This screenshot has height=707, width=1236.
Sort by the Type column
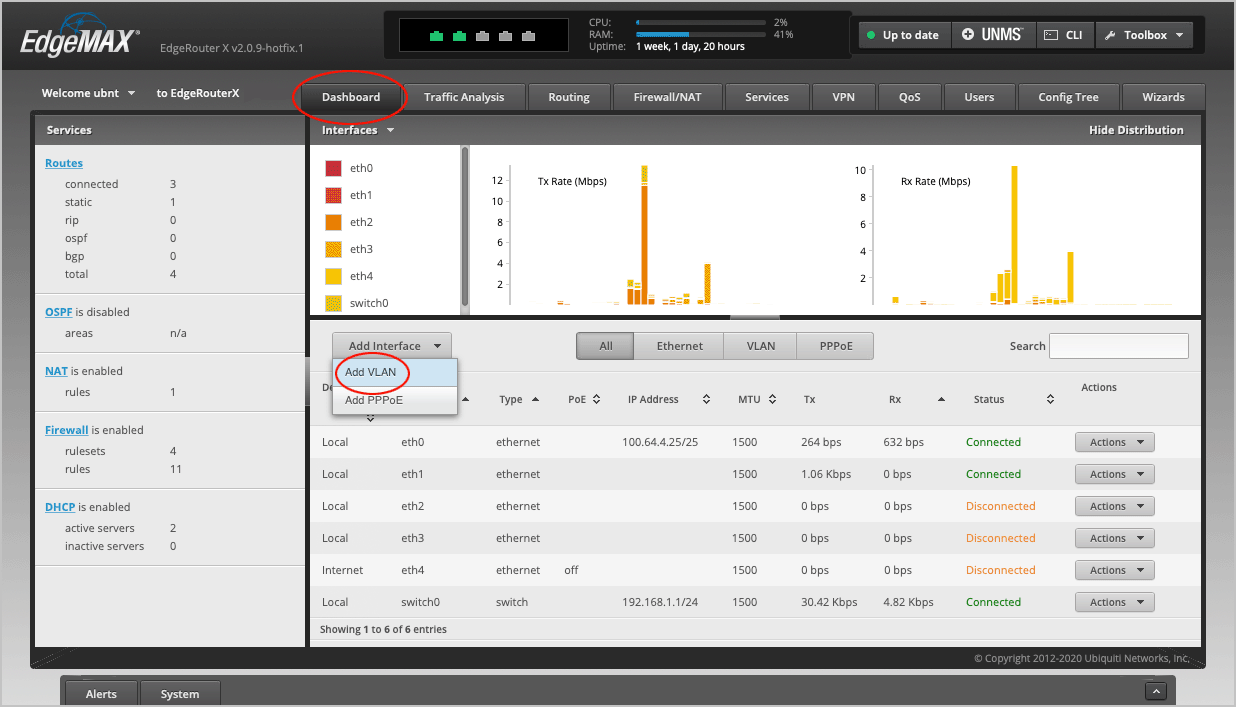pyautogui.click(x=519, y=399)
